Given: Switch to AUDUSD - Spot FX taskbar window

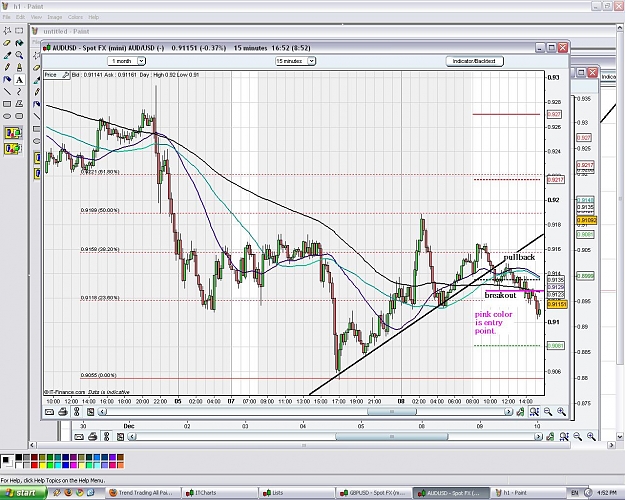Looking at the screenshot, I should pyautogui.click(x=450, y=493).
